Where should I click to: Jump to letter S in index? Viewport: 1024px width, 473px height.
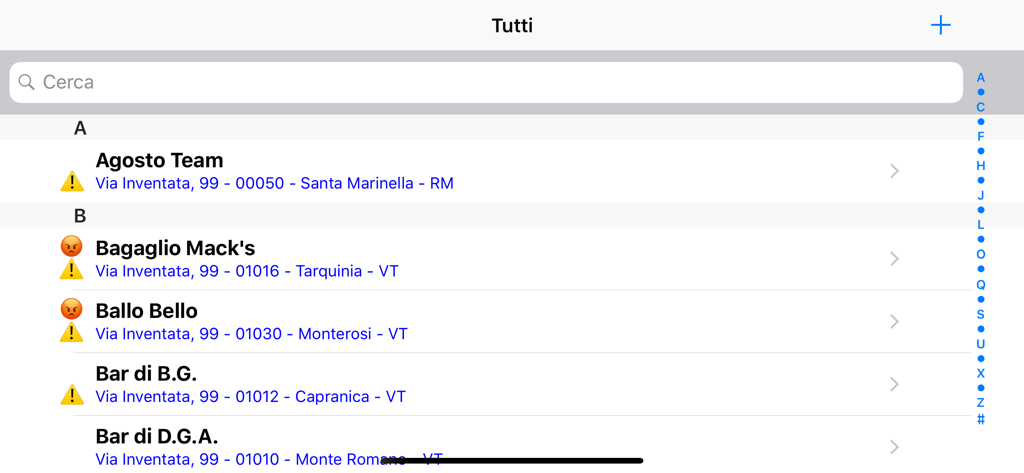tap(981, 314)
